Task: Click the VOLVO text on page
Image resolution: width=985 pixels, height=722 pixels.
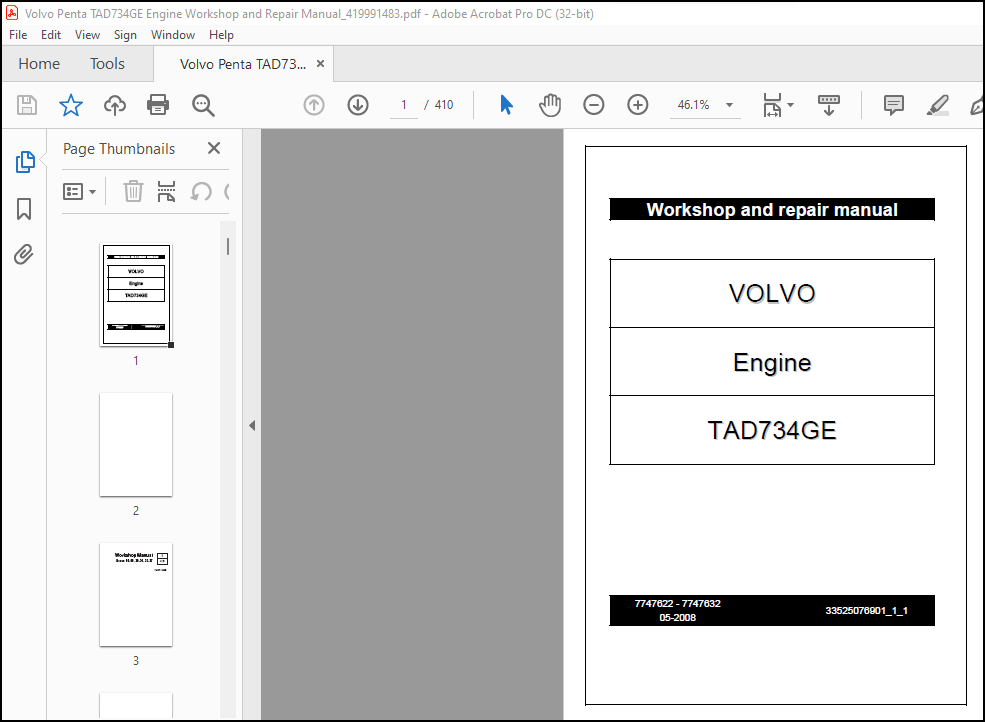Action: pyautogui.click(x=772, y=293)
